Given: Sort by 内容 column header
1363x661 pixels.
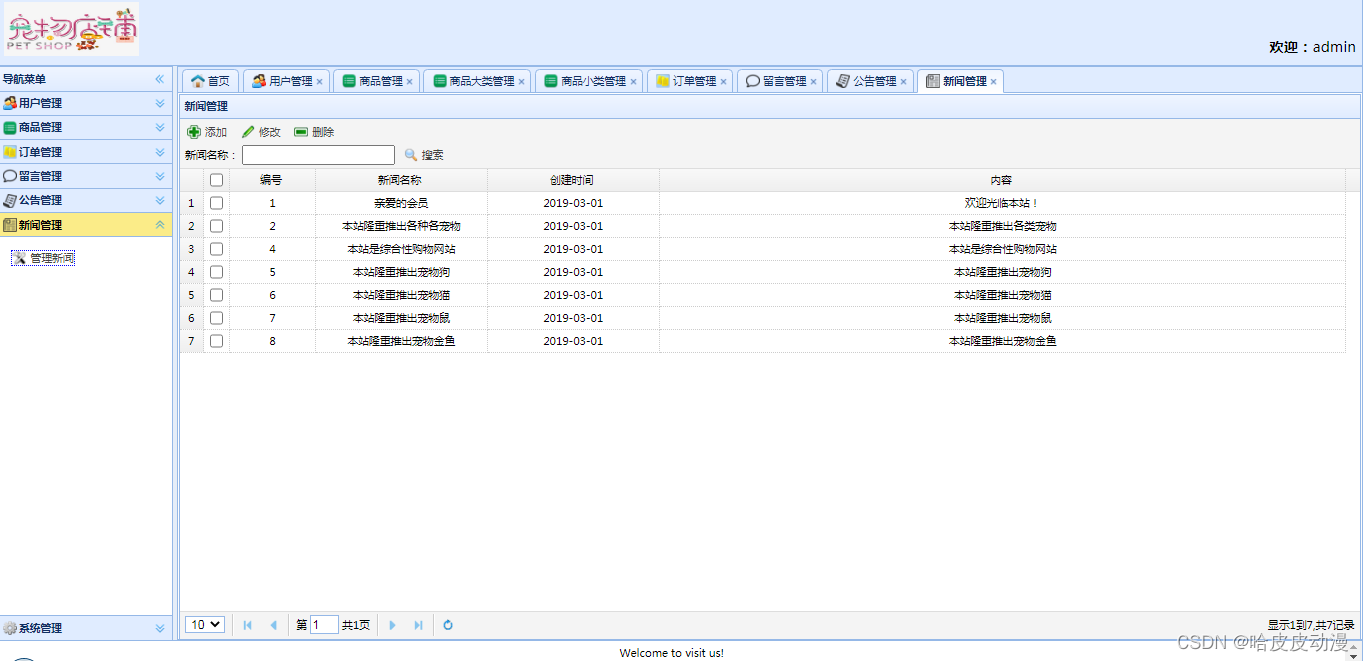Looking at the screenshot, I should 1002,180.
